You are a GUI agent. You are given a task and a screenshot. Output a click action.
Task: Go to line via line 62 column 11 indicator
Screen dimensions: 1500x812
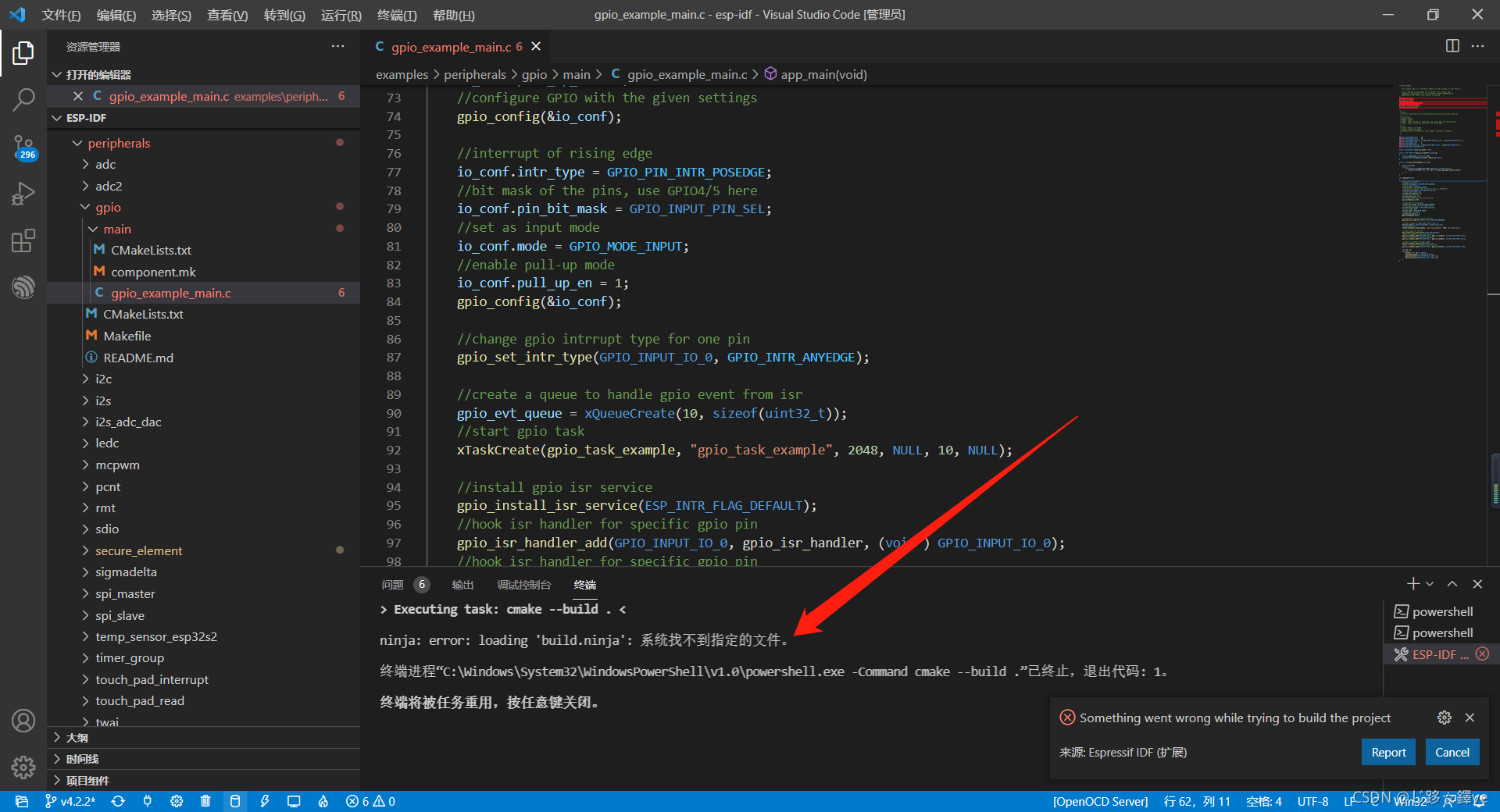[x=1197, y=801]
